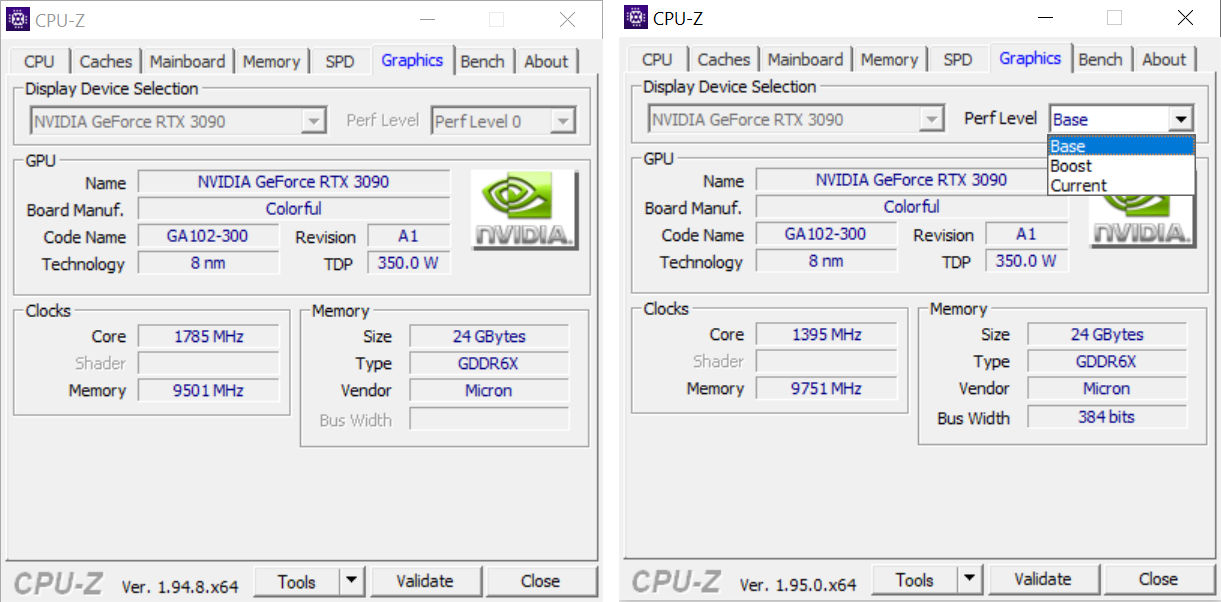Select Graphics tab in right window
This screenshot has width=1221, height=602.
[1030, 58]
